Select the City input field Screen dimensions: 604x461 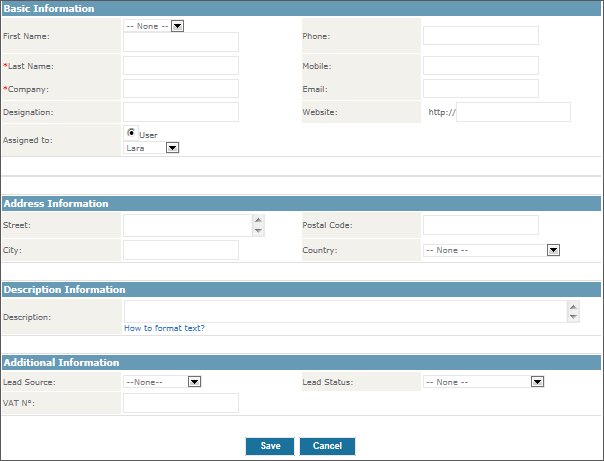pyautogui.click(x=181, y=250)
